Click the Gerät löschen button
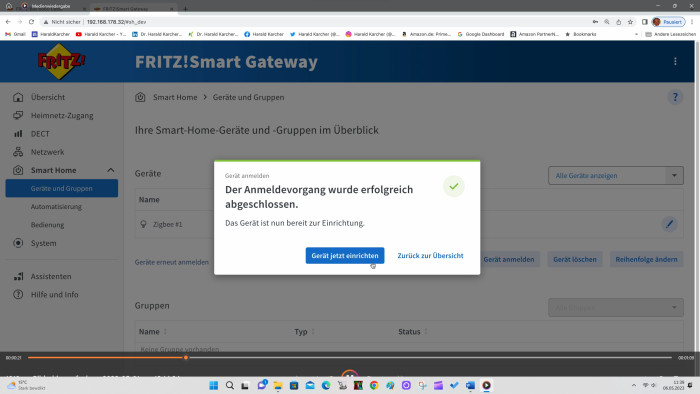 (x=575, y=259)
